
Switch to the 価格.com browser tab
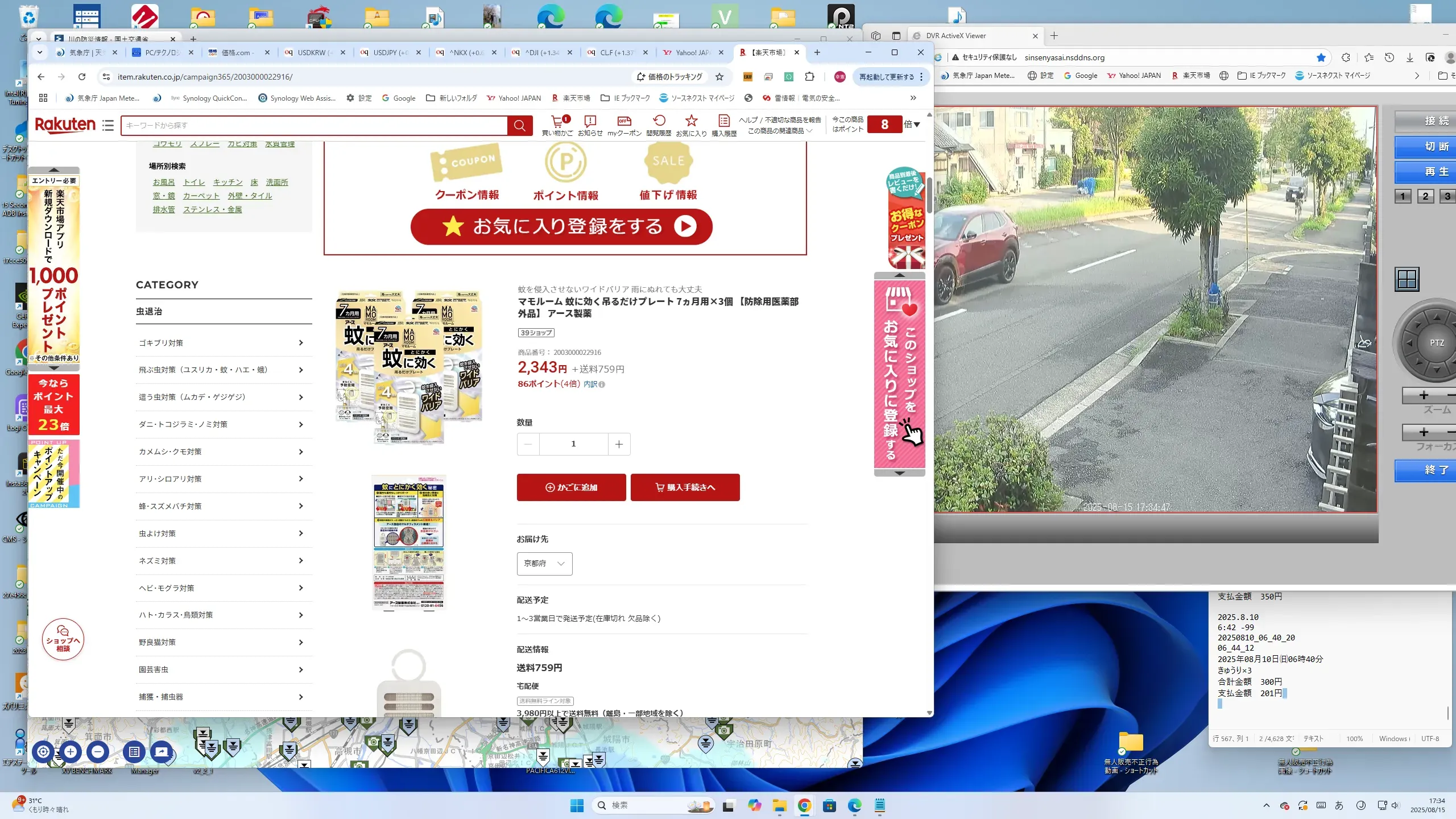click(237, 52)
